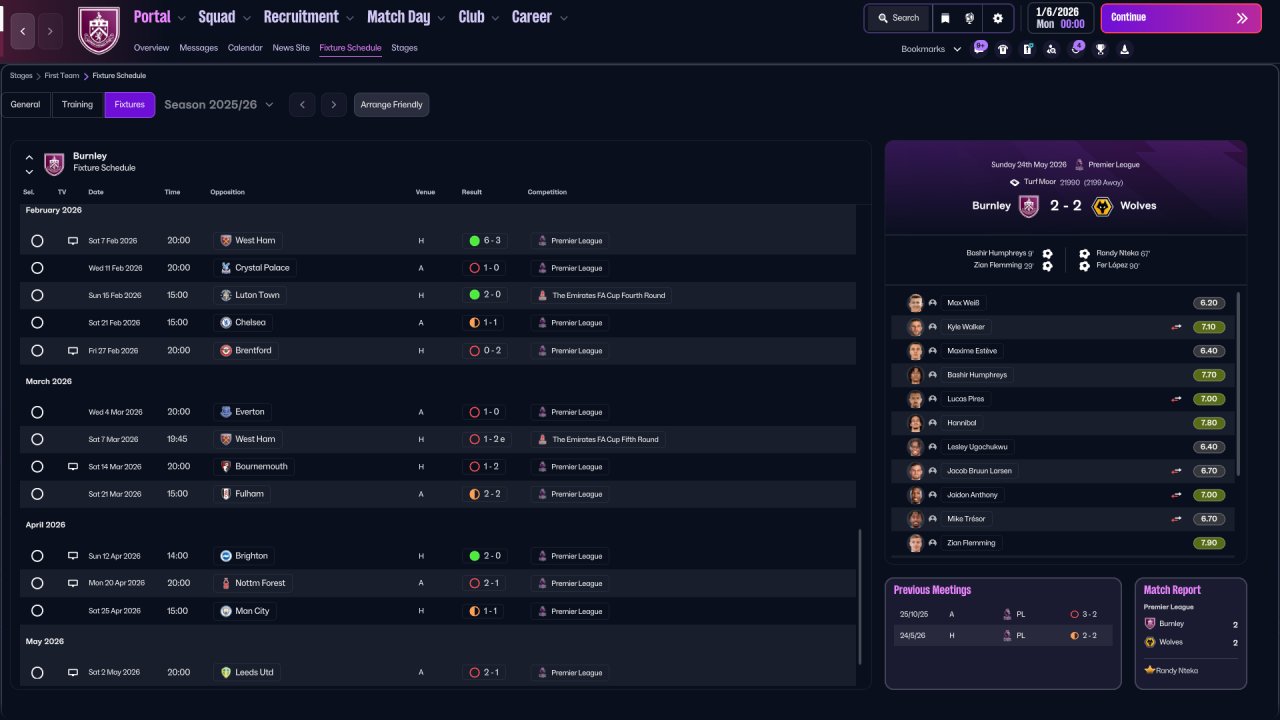Open the Messages tab
Viewport: 1280px width, 720px height.
[x=198, y=48]
